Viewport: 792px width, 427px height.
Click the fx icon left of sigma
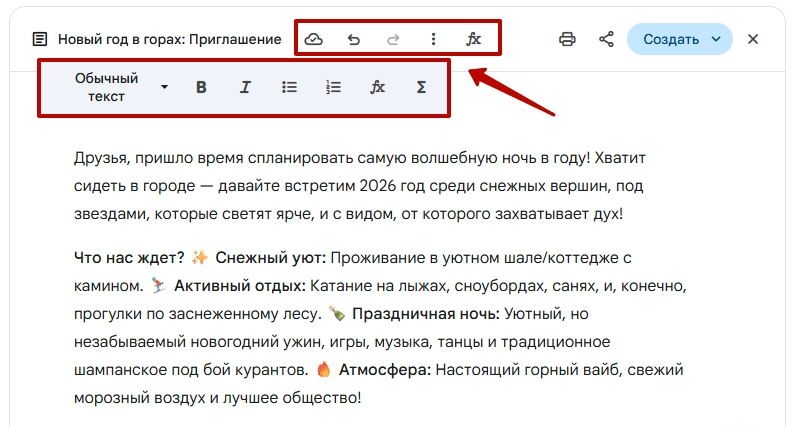point(378,87)
